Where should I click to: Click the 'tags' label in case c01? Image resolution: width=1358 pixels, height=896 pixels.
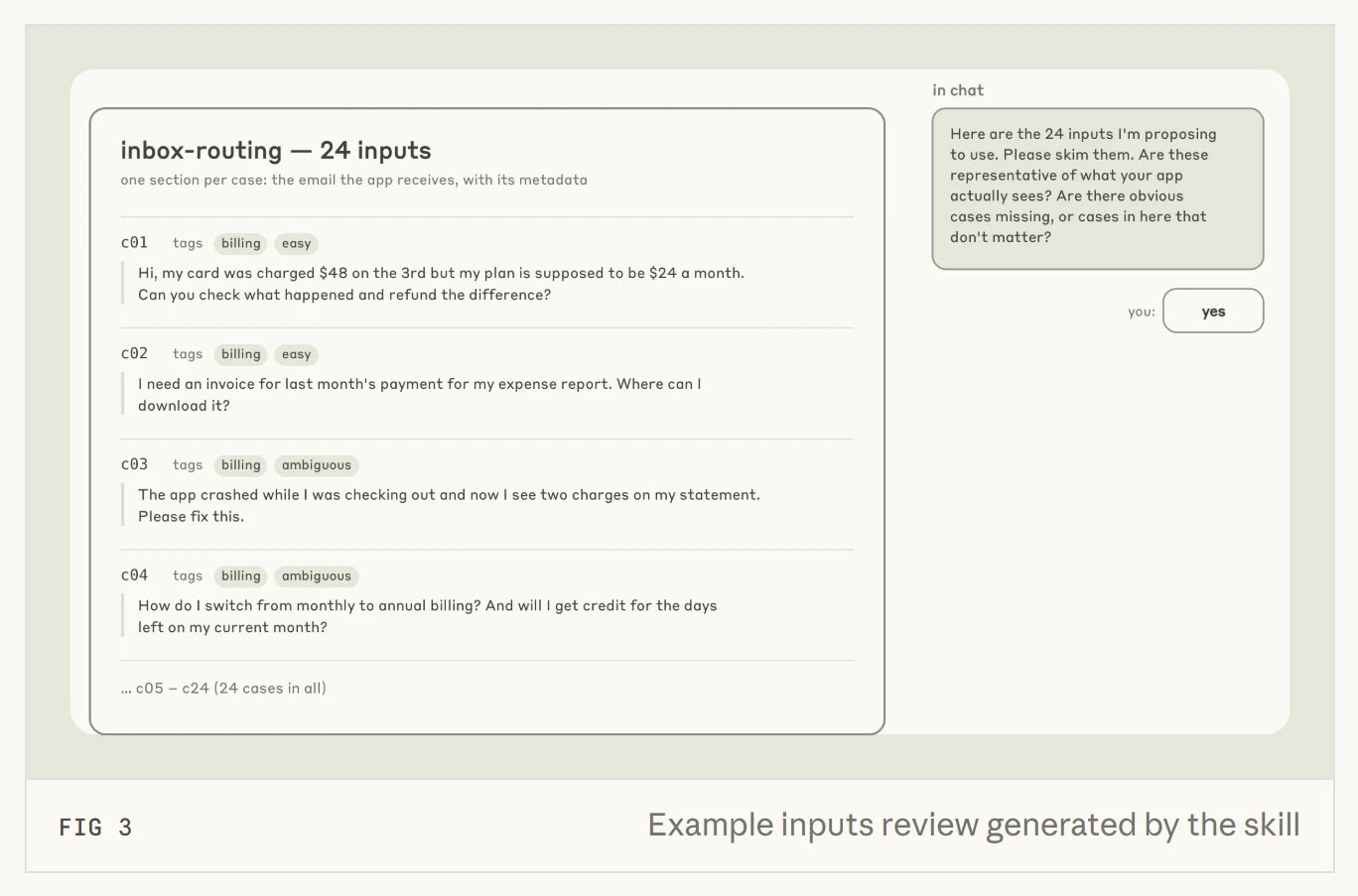pos(188,243)
